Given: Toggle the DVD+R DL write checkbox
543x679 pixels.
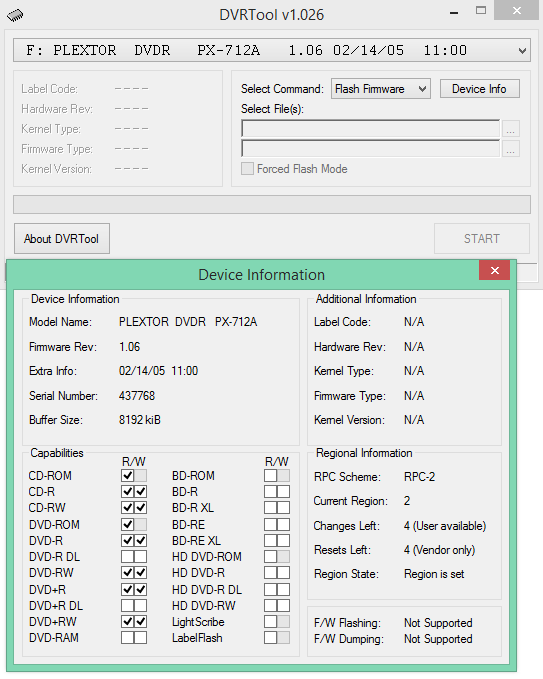Looking at the screenshot, I should pyautogui.click(x=140, y=605).
